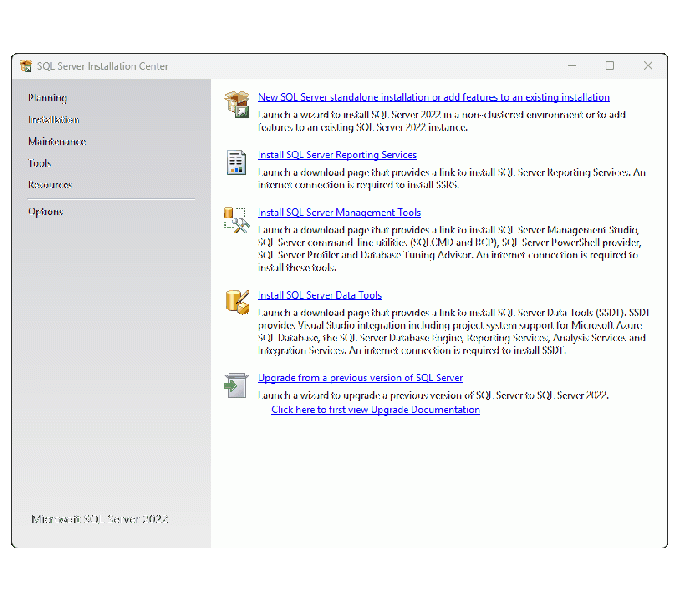Click the Reporting Services report icon
The height and width of the screenshot is (599, 683).
click(236, 162)
